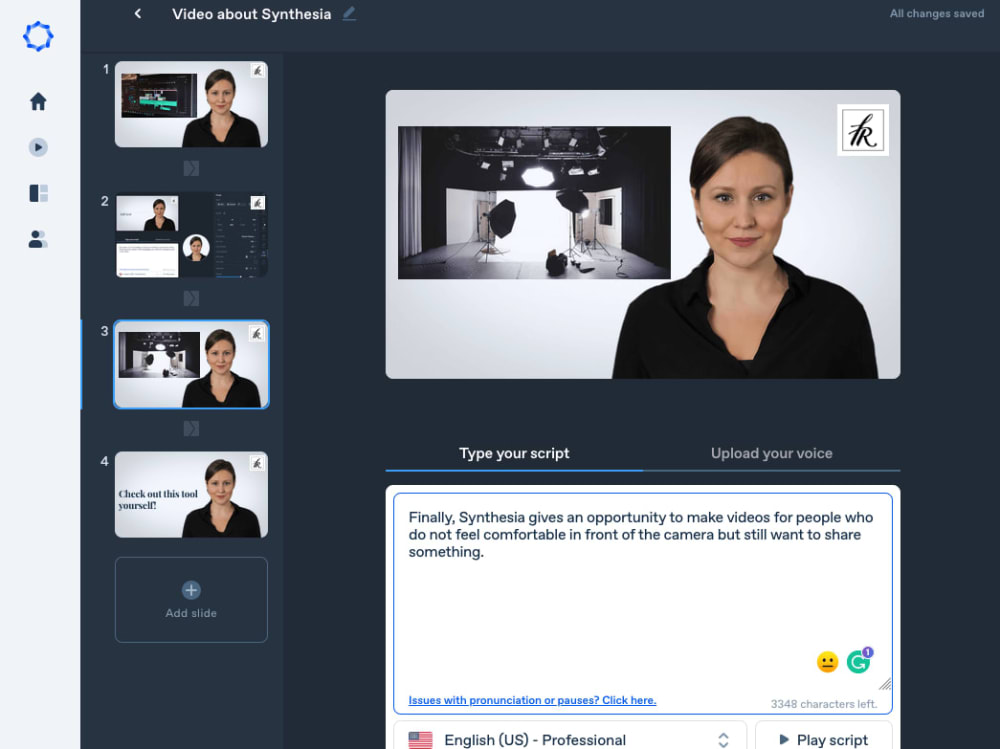Viewport: 1000px width, 749px height.
Task: Click the 3348 characters left counter
Action: click(x=823, y=704)
